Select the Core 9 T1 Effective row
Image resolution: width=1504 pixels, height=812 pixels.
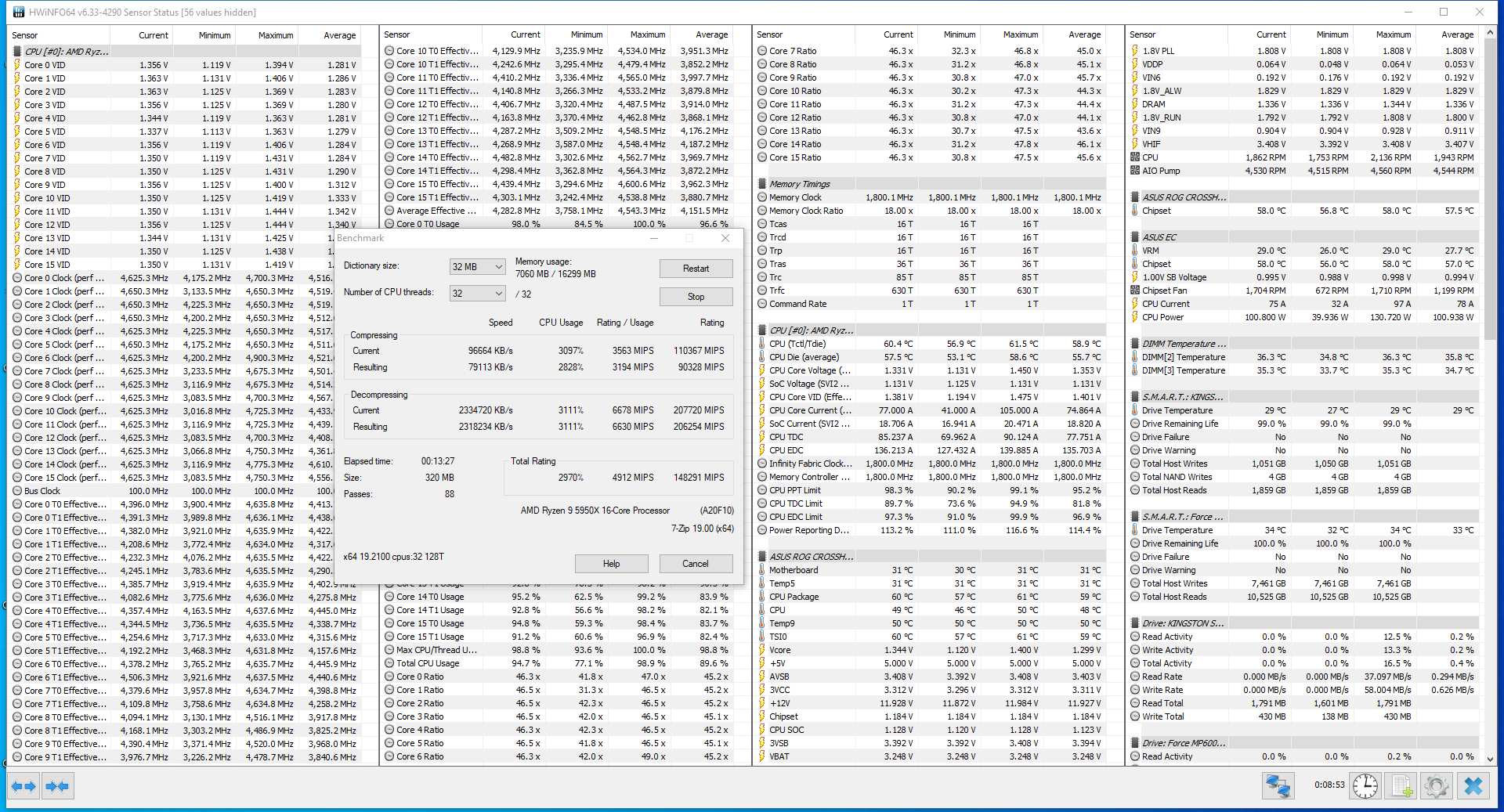point(184,757)
